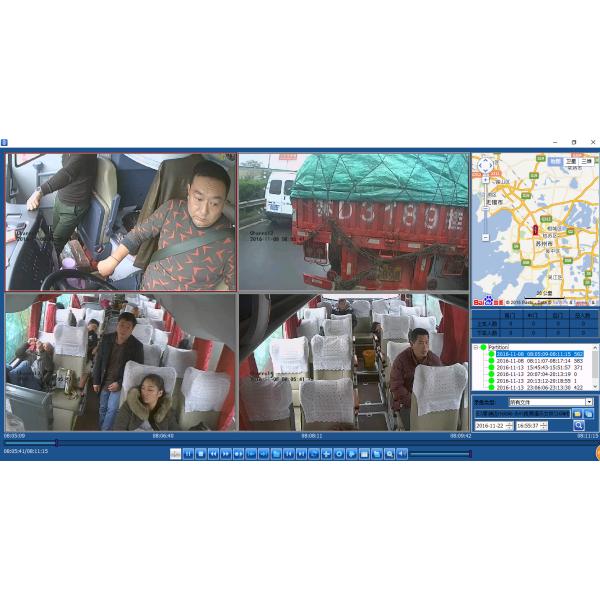This screenshot has width=600, height=600.
Task: Click the map pan direction control
Action: coord(485,167)
